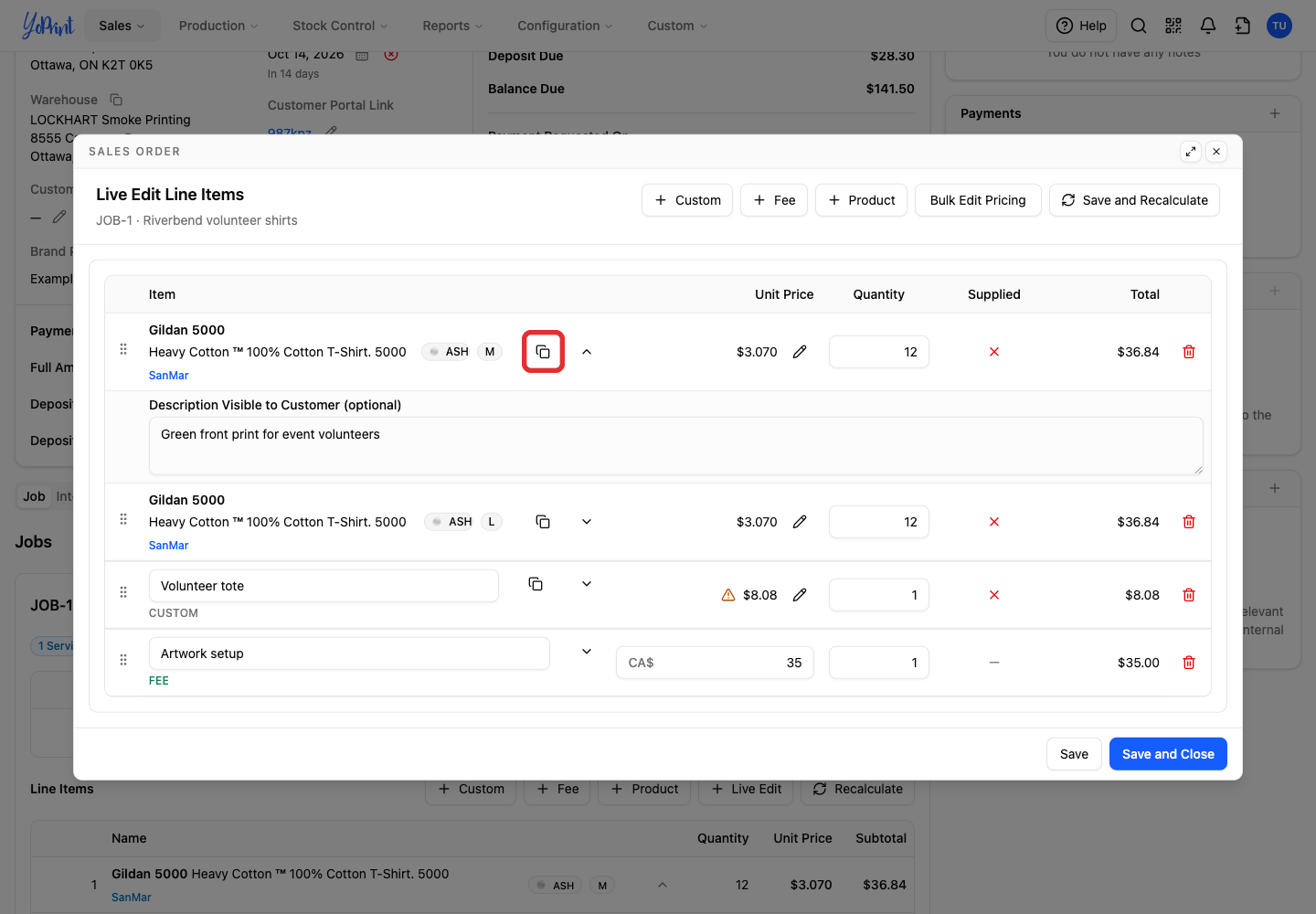Click the price warning icon on Volunteer tote
1316x914 pixels.
728,595
